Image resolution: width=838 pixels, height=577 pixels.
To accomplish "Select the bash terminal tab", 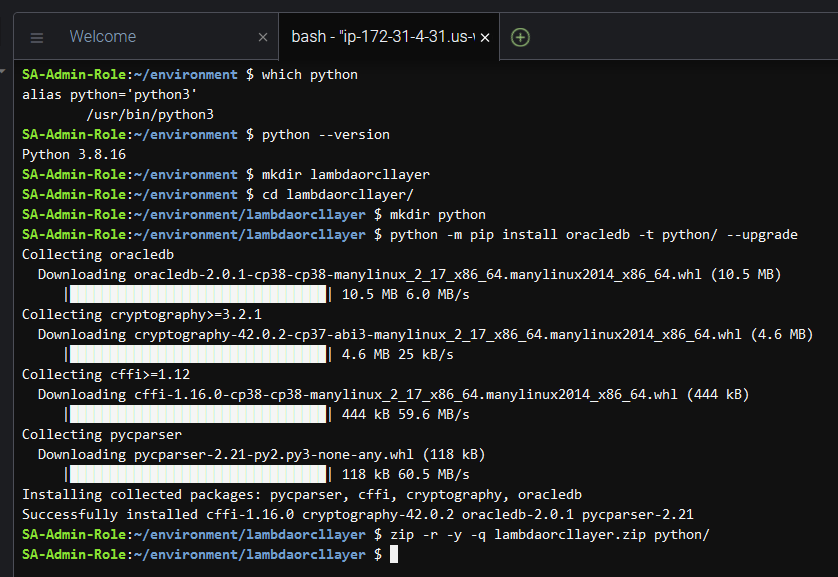I will coord(380,37).
